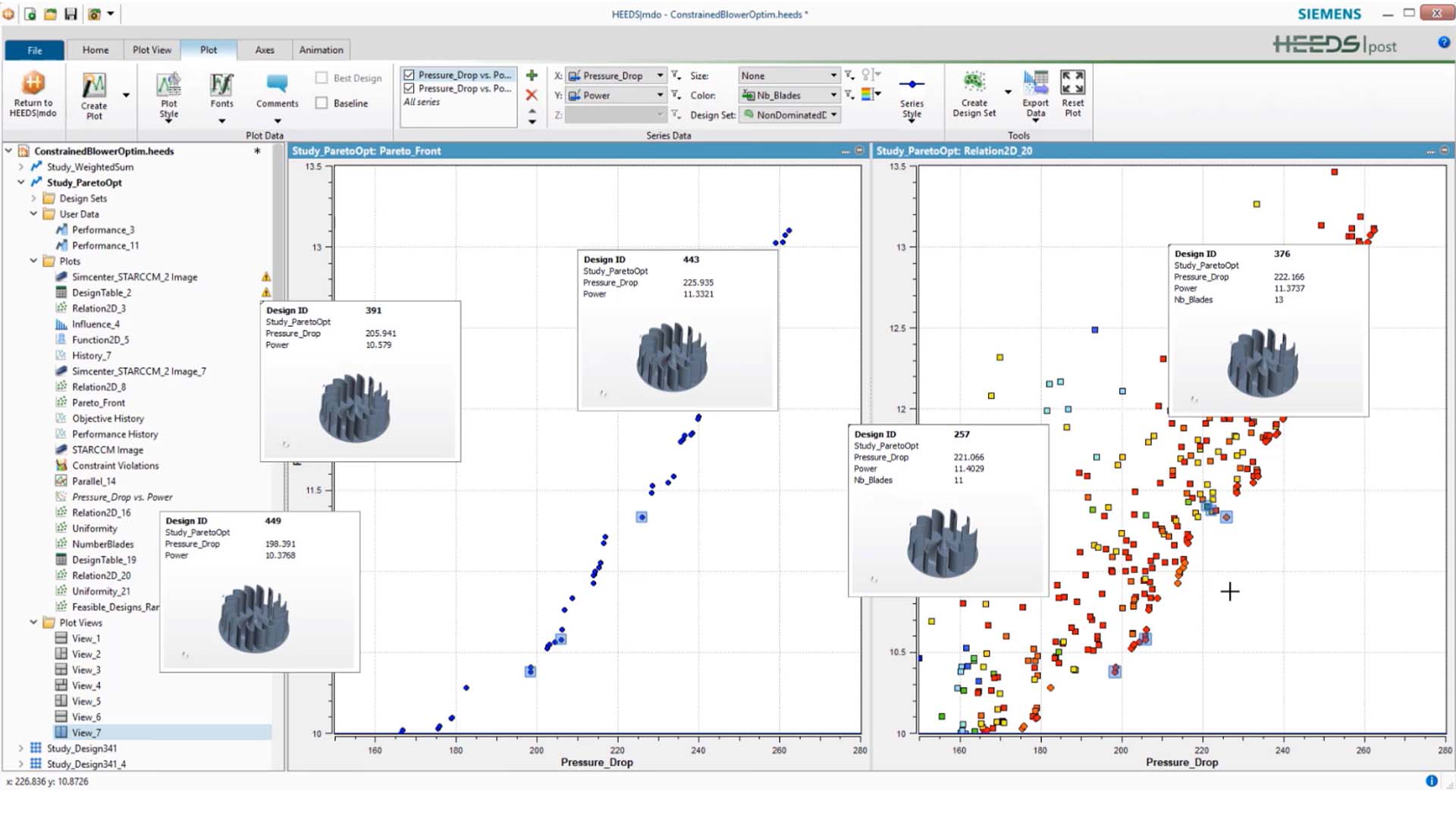Screen dimensions: 1456x819
Task: Delete selected series using the red X
Action: [532, 94]
